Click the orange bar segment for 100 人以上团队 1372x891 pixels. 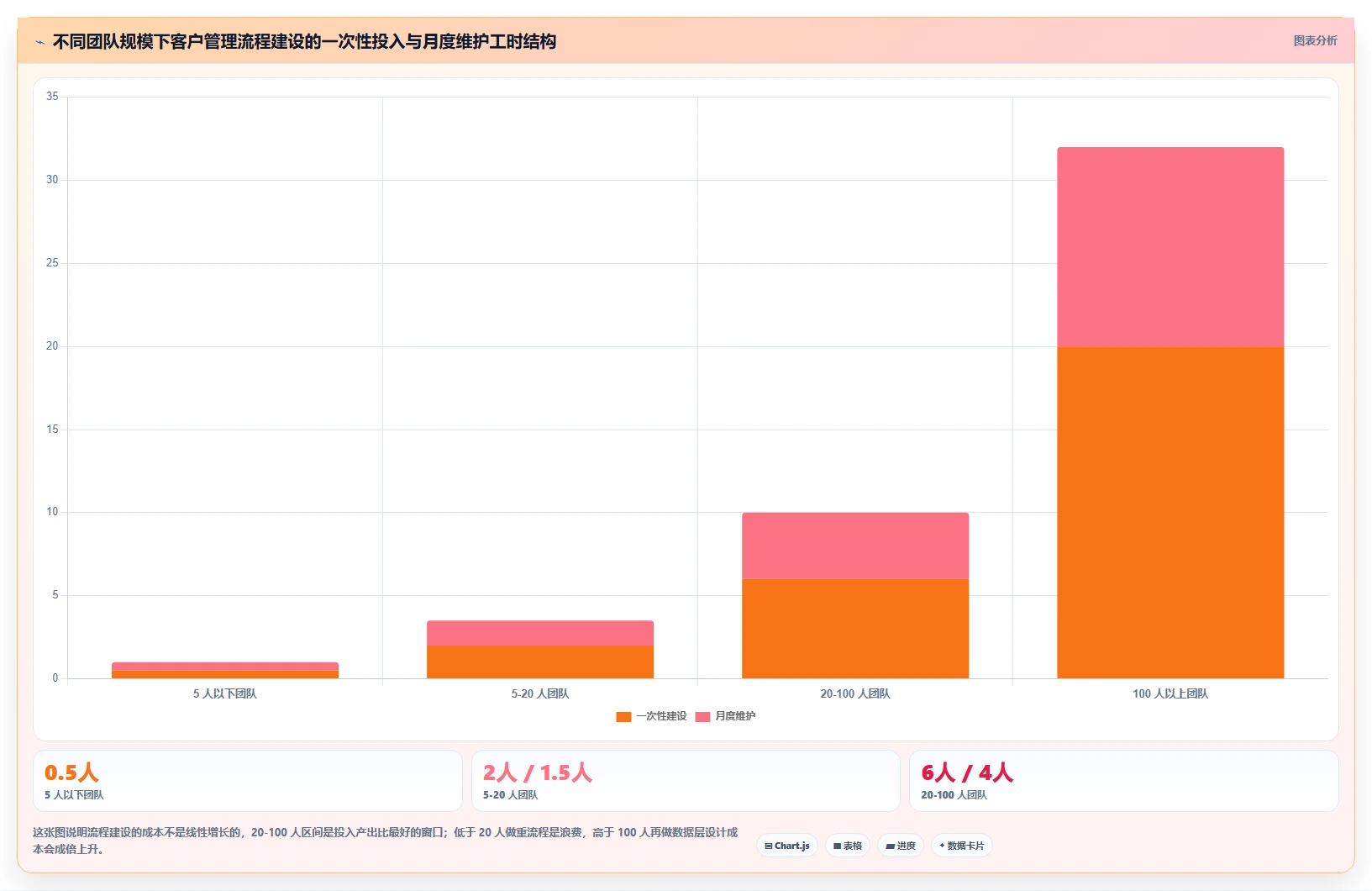click(1170, 513)
